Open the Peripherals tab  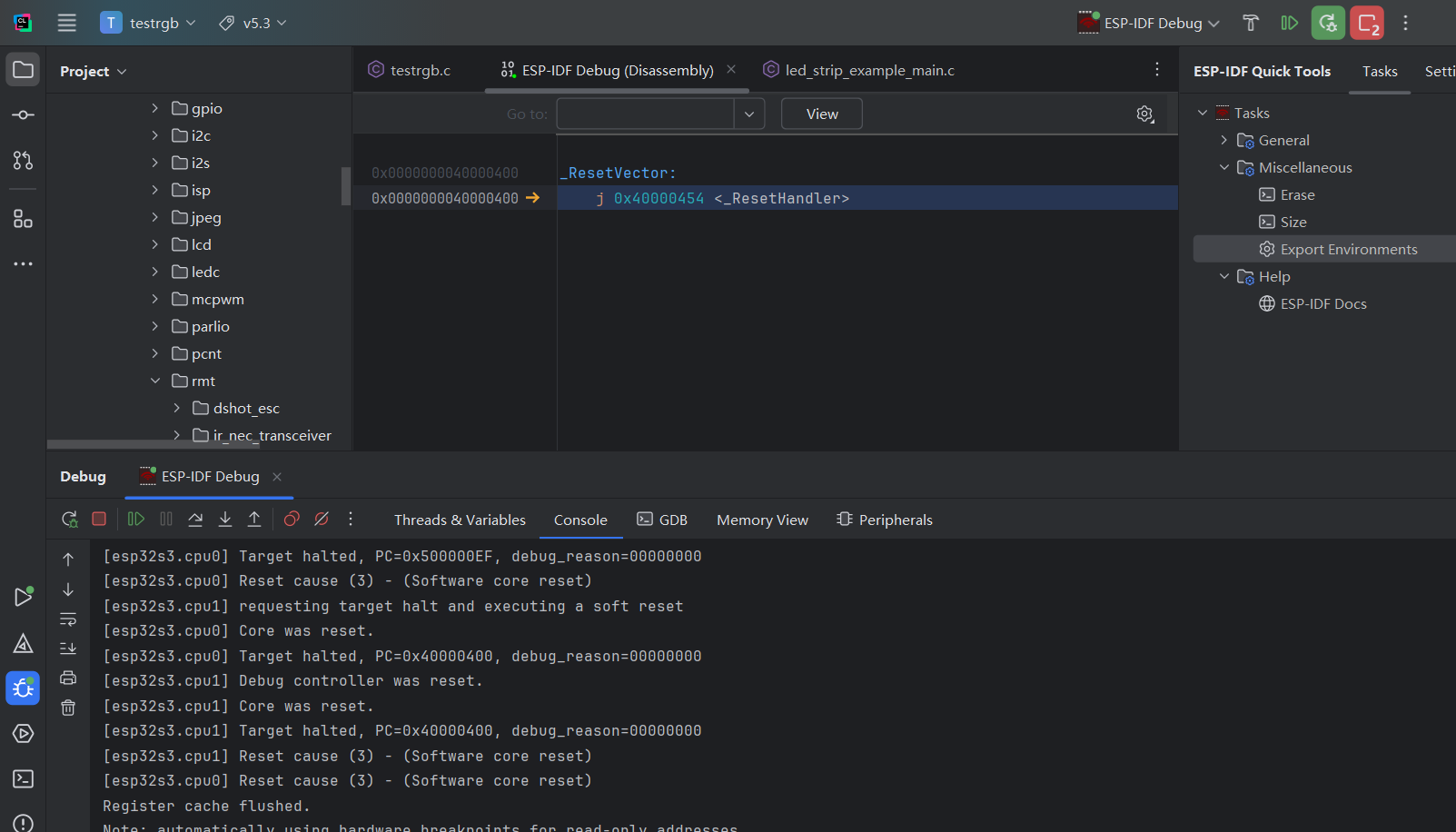point(885,520)
